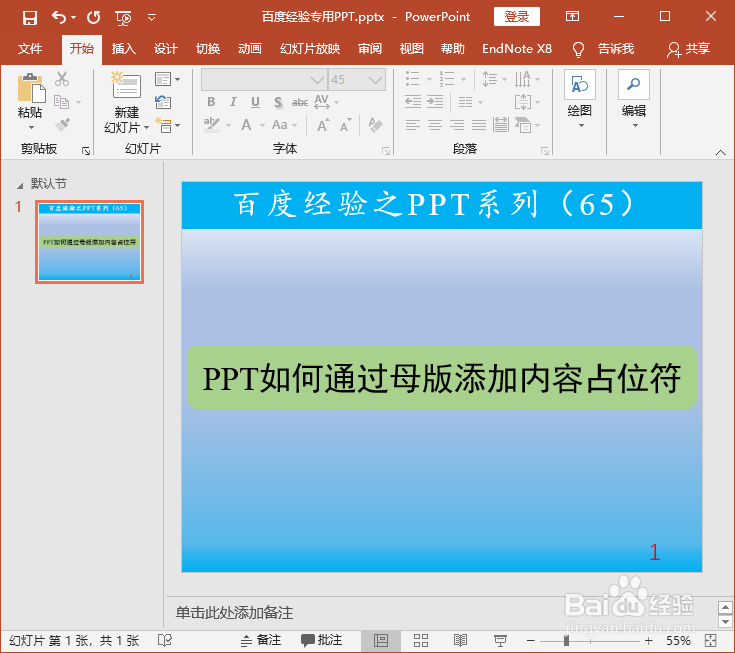Click the text highlight color icon
This screenshot has width=735, height=653.
[x=212, y=125]
